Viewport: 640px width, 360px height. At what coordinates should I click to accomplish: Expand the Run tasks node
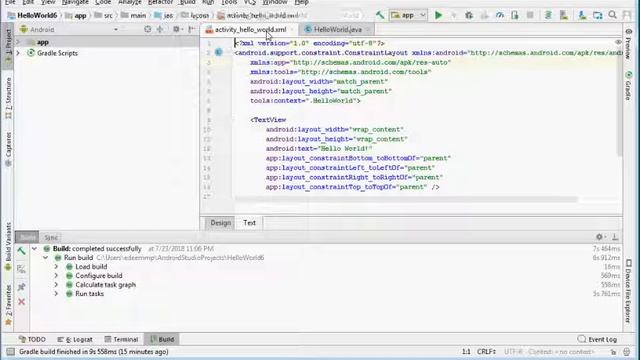56,293
